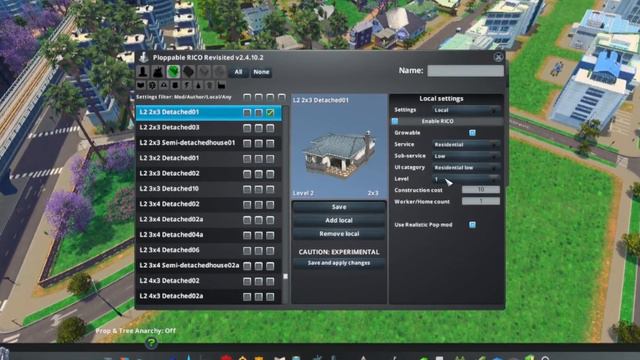Click the building list scrollbar handle

point(285,276)
